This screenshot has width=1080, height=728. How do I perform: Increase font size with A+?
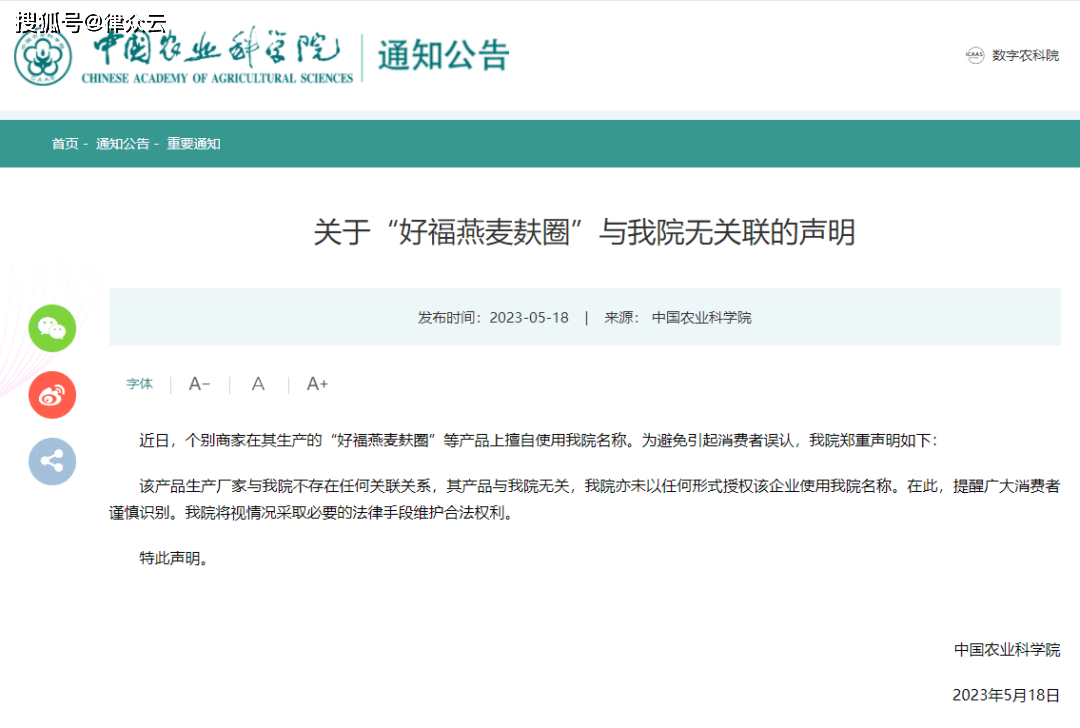[318, 384]
